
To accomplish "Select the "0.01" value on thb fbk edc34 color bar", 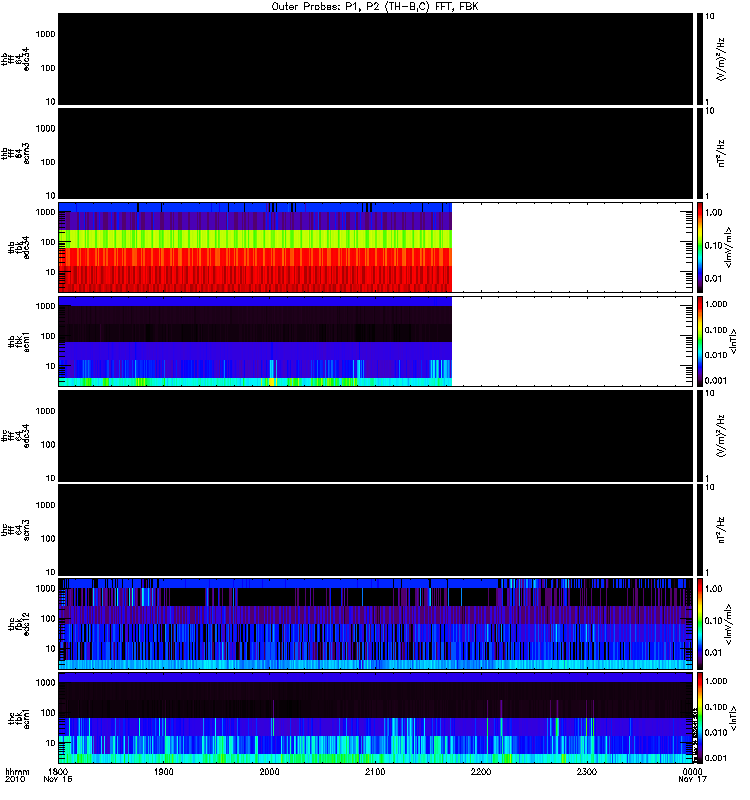I will pos(713,279).
